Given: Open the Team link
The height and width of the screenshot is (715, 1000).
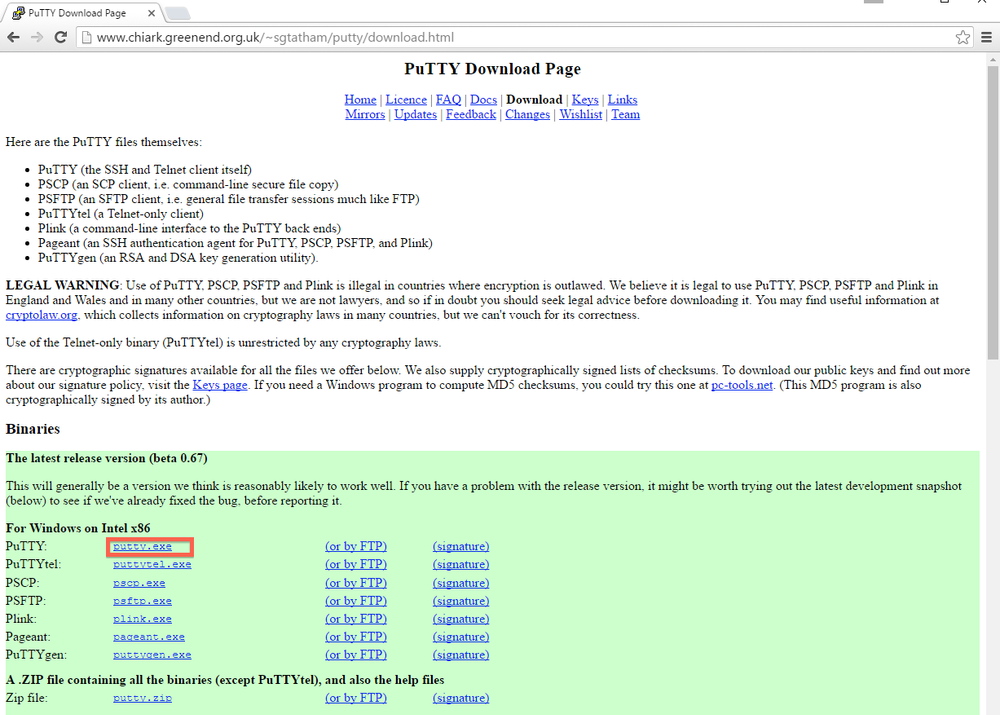Looking at the screenshot, I should point(626,114).
